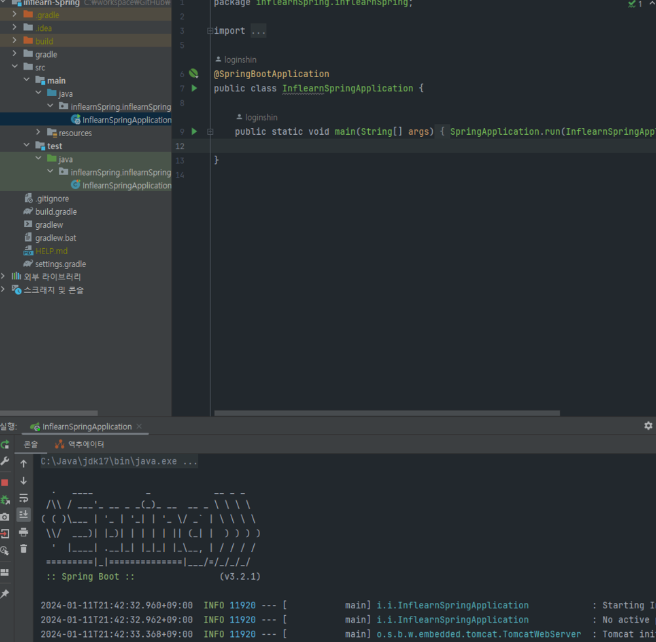Select the .gitignore file

point(52,199)
